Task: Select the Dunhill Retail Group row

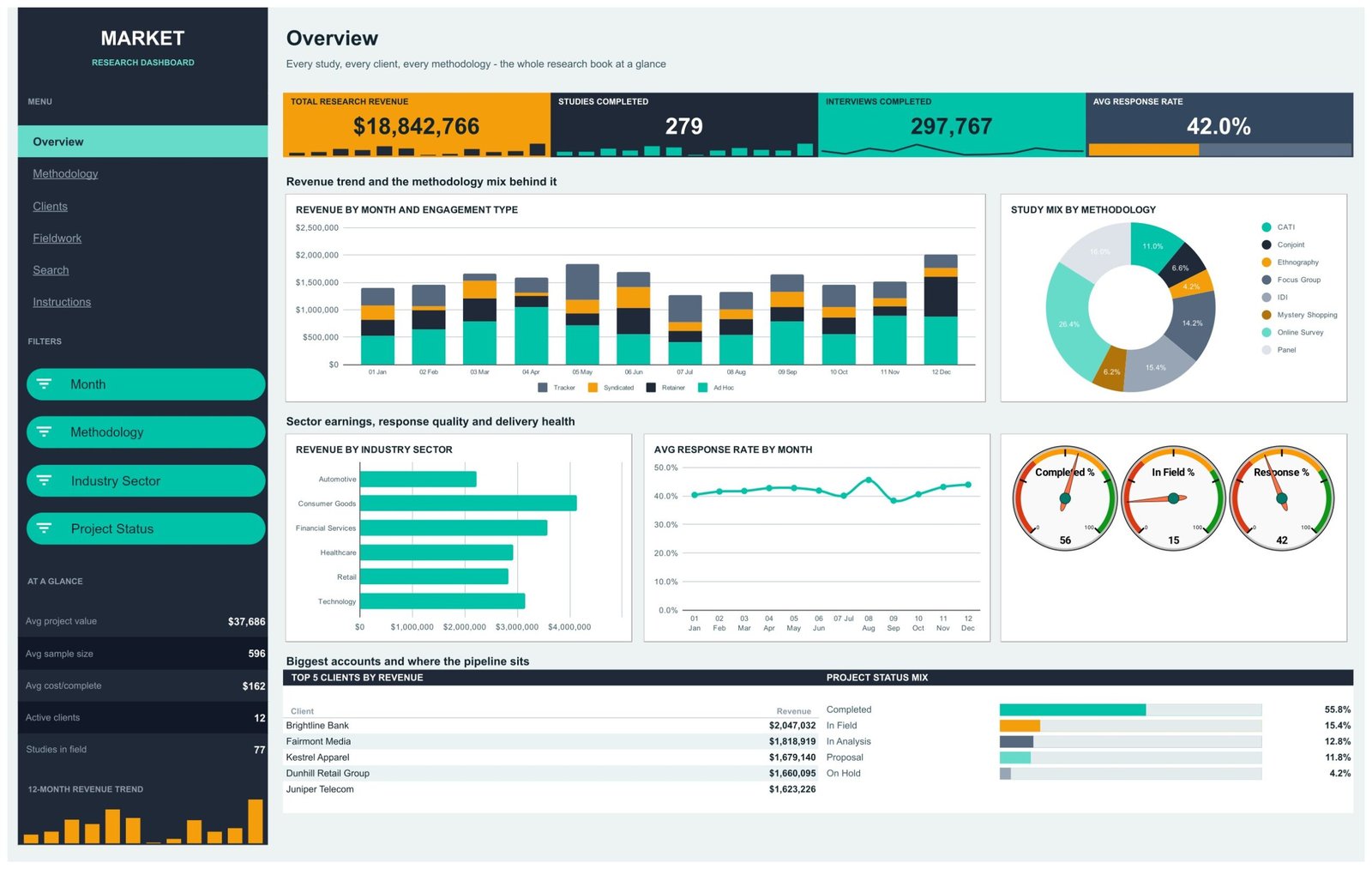Action: 551,773
